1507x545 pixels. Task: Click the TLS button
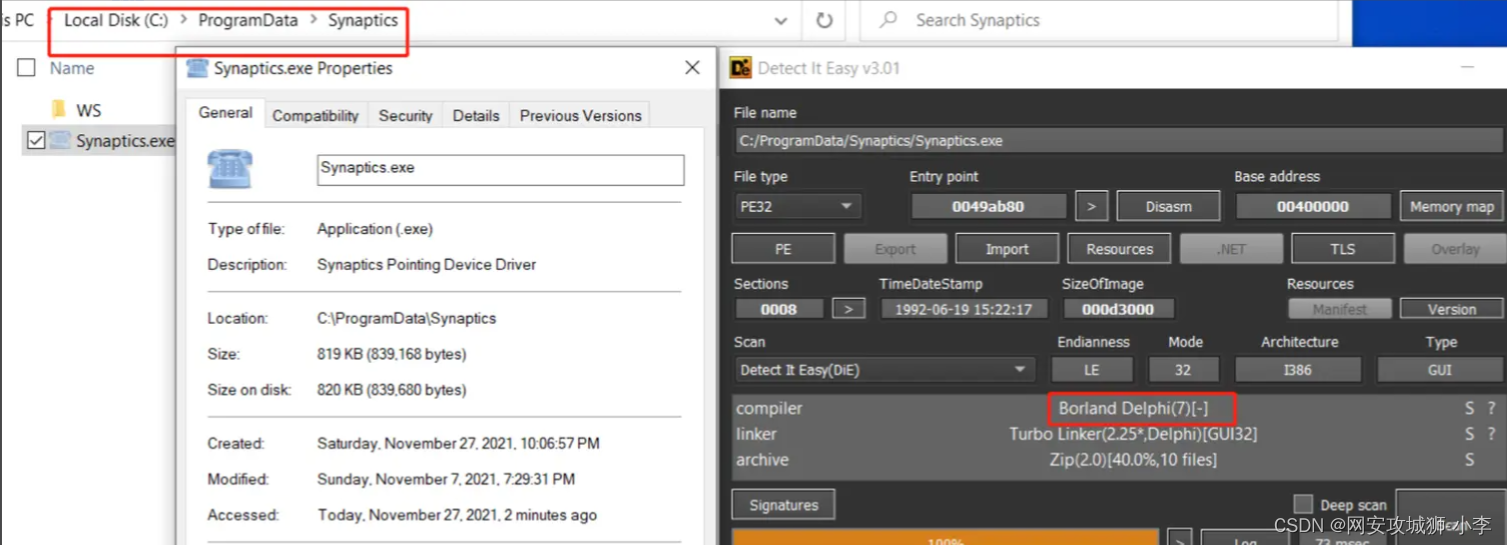click(1342, 249)
